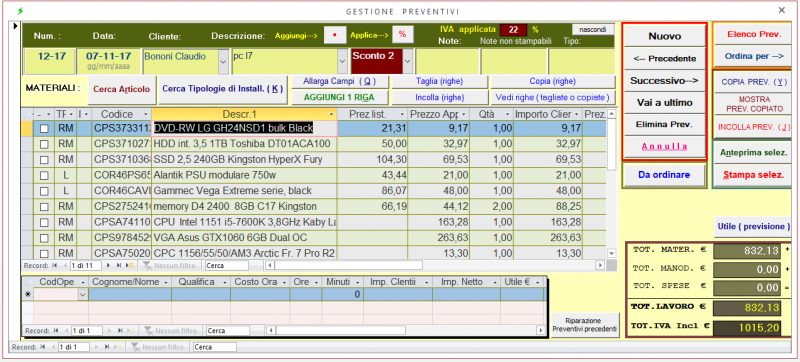The height and width of the screenshot is (362, 800).
Task: Click the Nuovo button
Action: (x=664, y=36)
